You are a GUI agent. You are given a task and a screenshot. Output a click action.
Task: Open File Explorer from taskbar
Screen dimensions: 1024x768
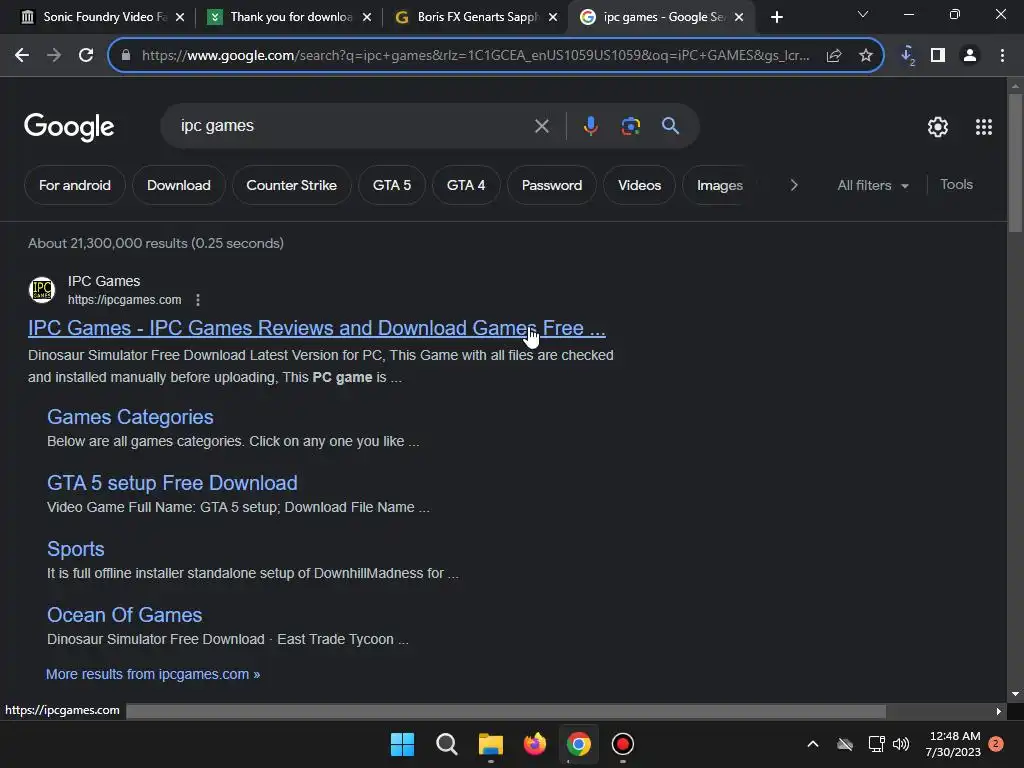pyautogui.click(x=490, y=744)
